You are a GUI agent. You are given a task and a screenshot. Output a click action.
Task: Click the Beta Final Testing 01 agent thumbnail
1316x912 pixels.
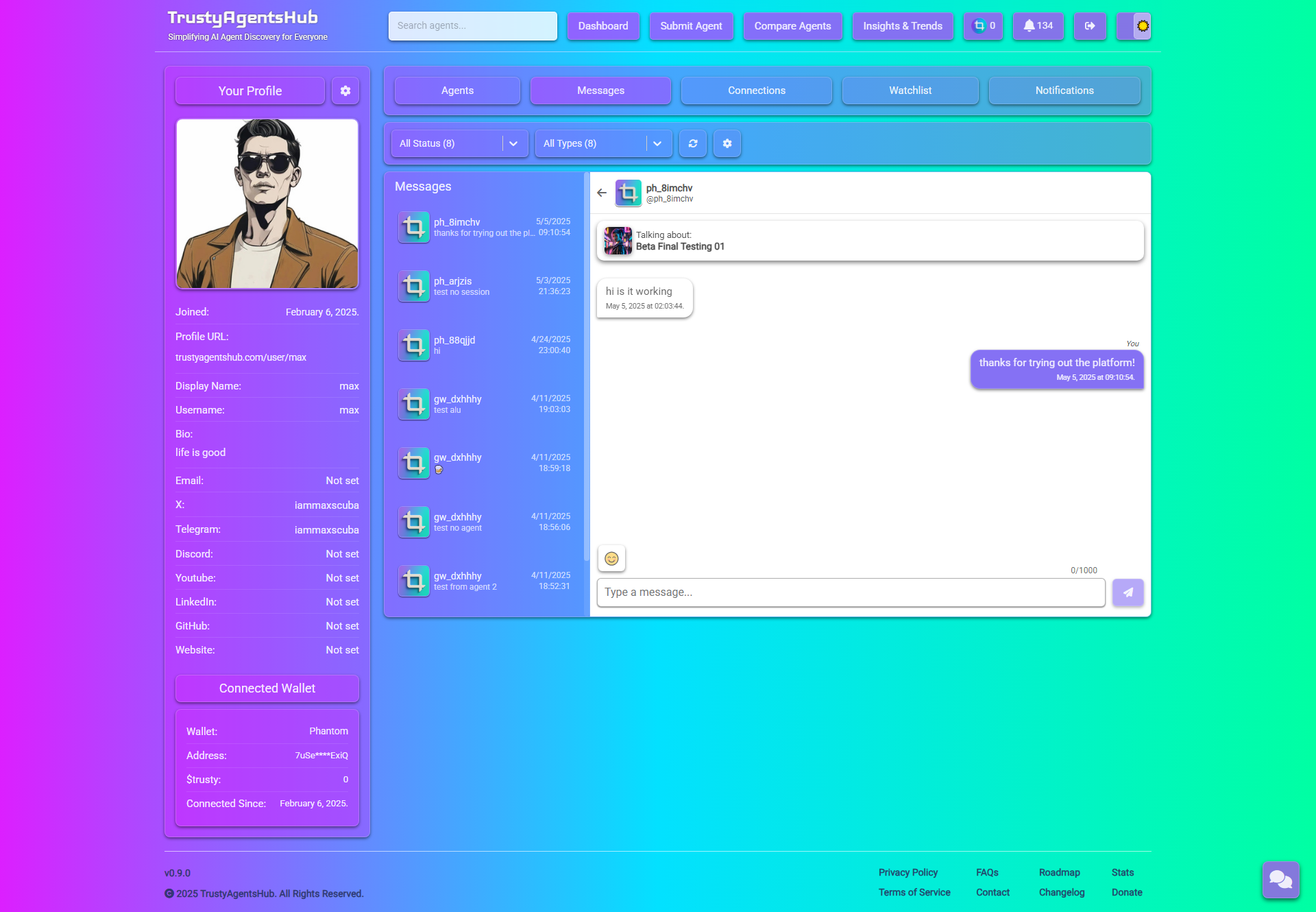[618, 241]
